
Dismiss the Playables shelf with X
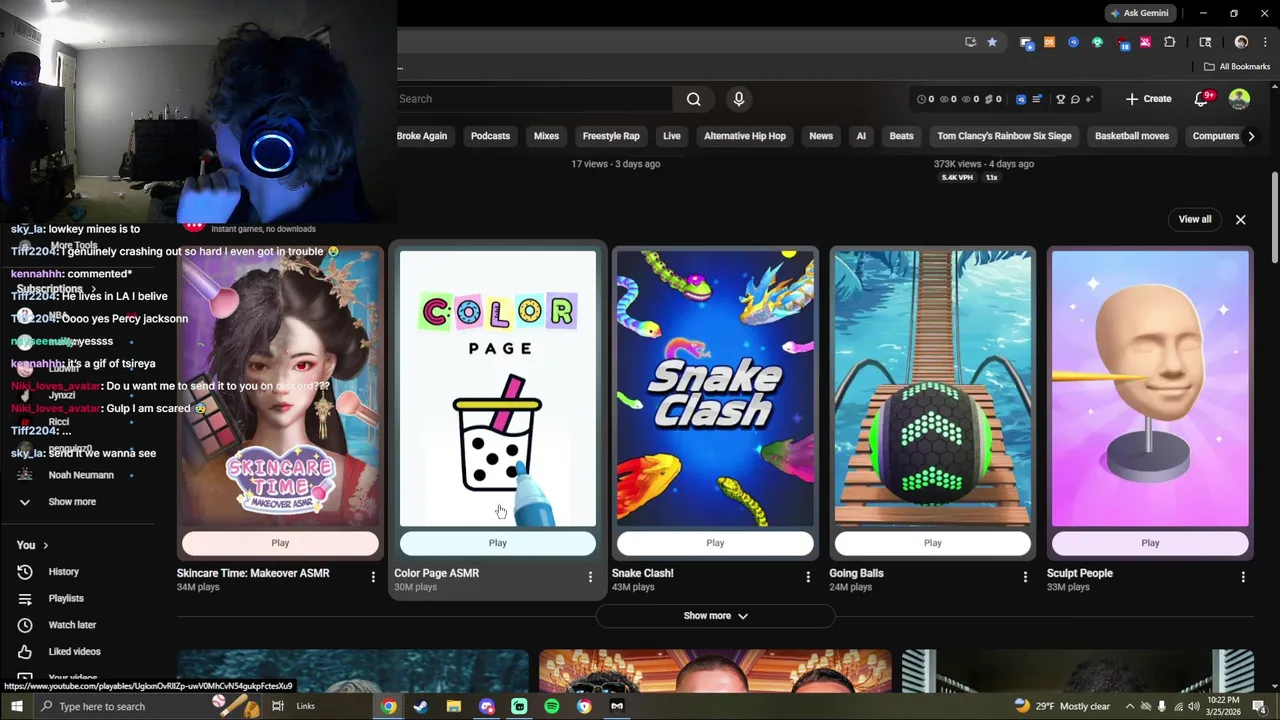click(x=1240, y=219)
